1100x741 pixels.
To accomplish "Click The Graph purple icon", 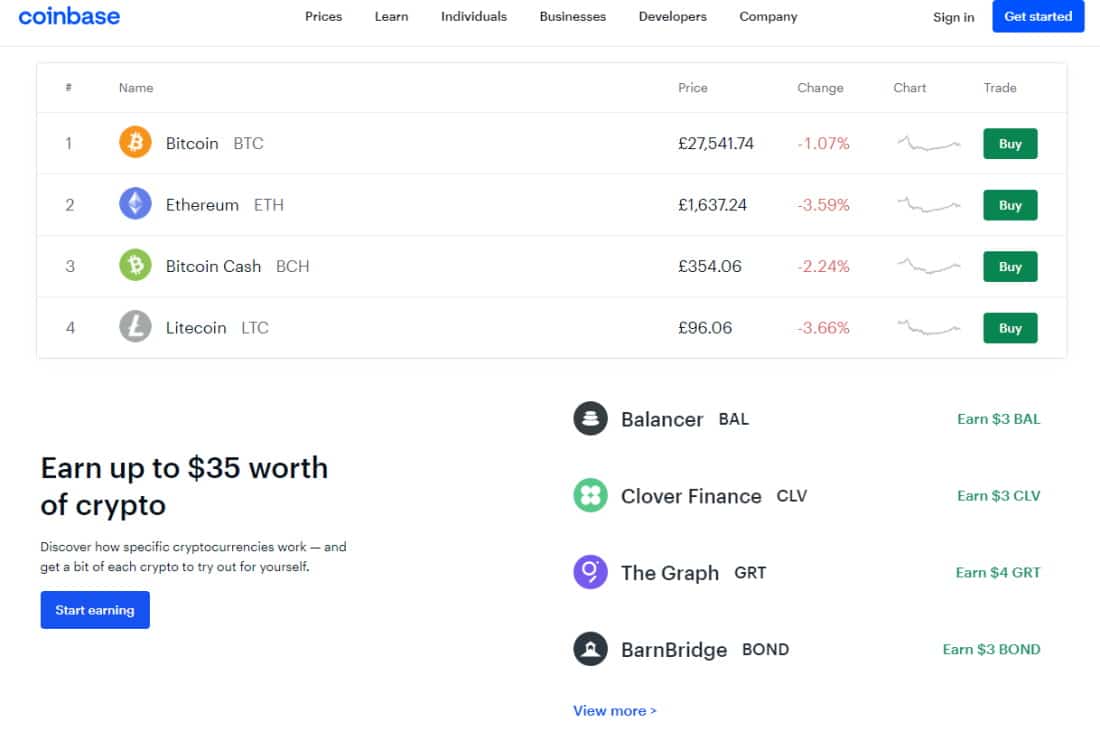I will click(590, 572).
